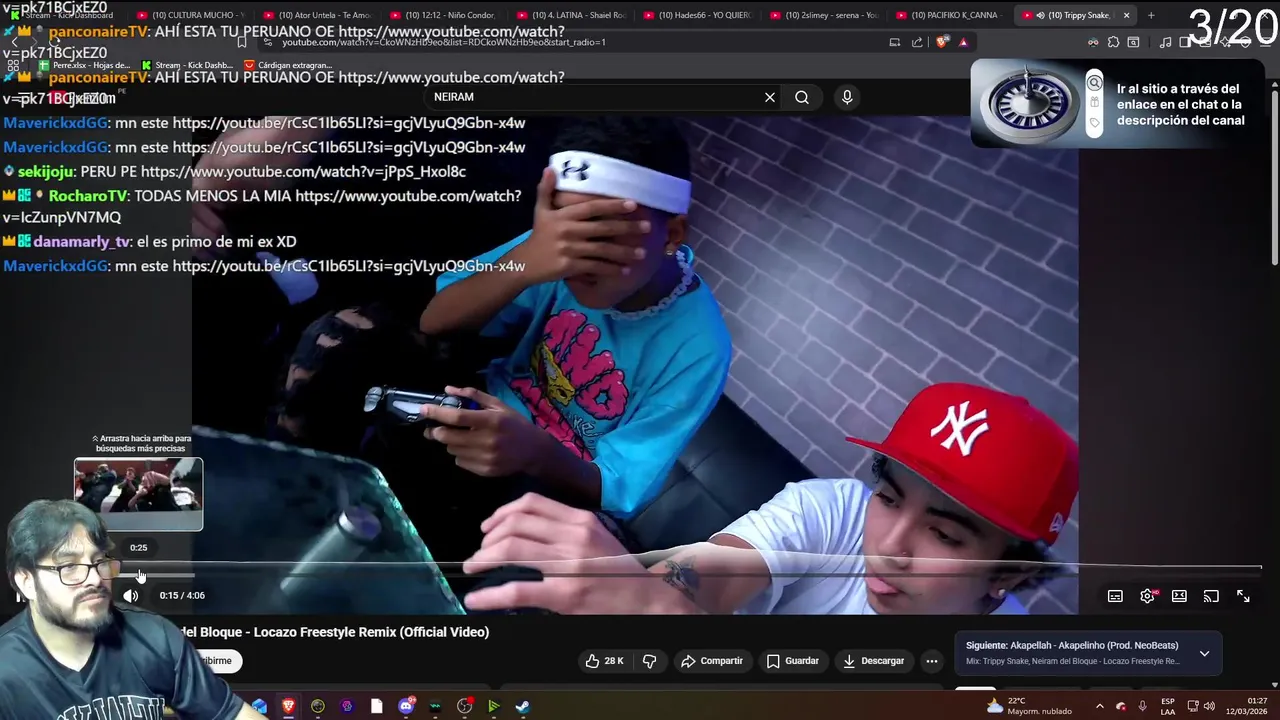1280x720 pixels.
Task: Switch to the 4. LATINA - Shaiel tab
Action: (x=570, y=15)
